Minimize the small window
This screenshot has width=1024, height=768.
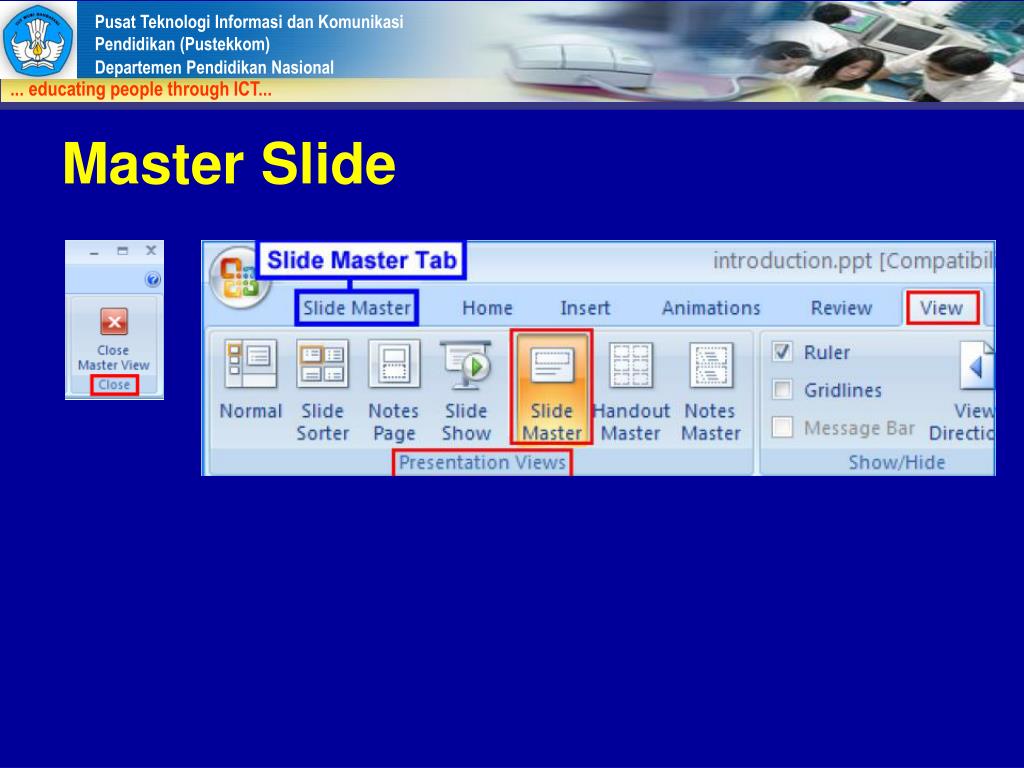95,251
